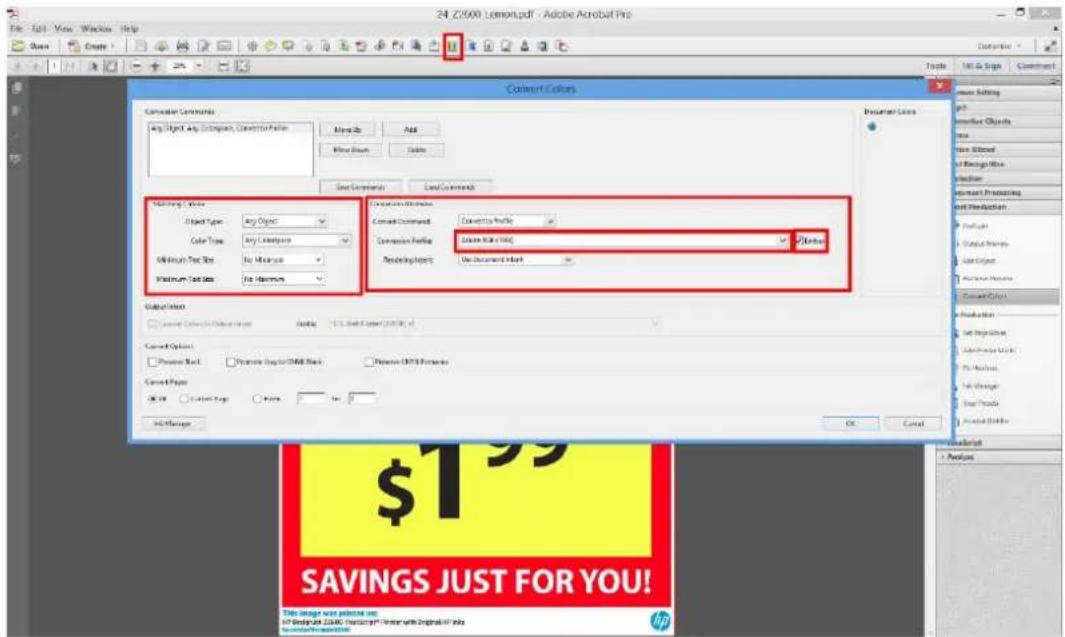1065x637 pixels.
Task: Open the zoom percentage dropdown arrow
Action: coord(199,66)
